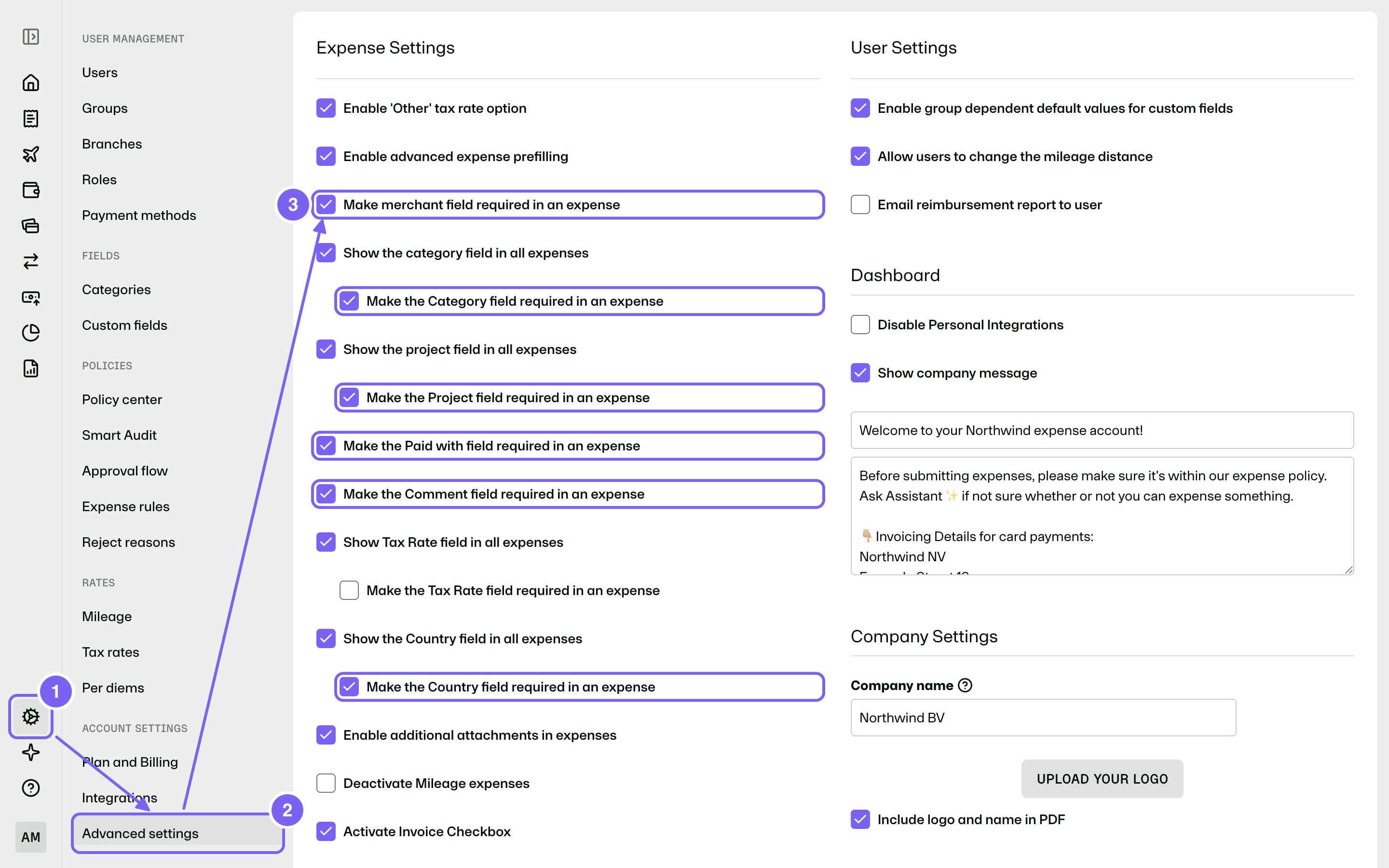Open the AM user avatar
The image size is (1389, 868).
tap(30, 837)
